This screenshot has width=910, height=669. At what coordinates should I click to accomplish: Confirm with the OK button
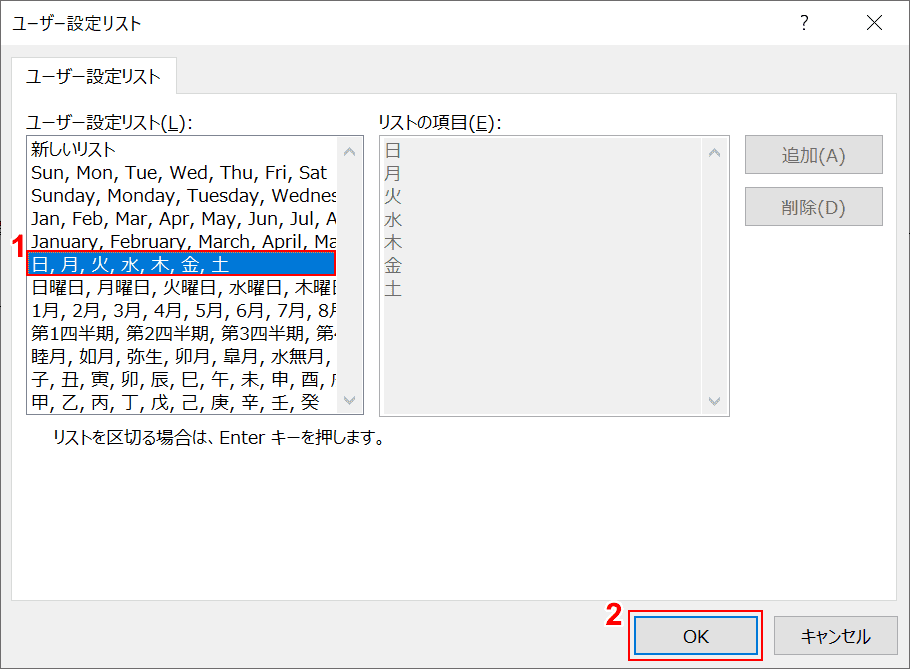[x=695, y=636]
